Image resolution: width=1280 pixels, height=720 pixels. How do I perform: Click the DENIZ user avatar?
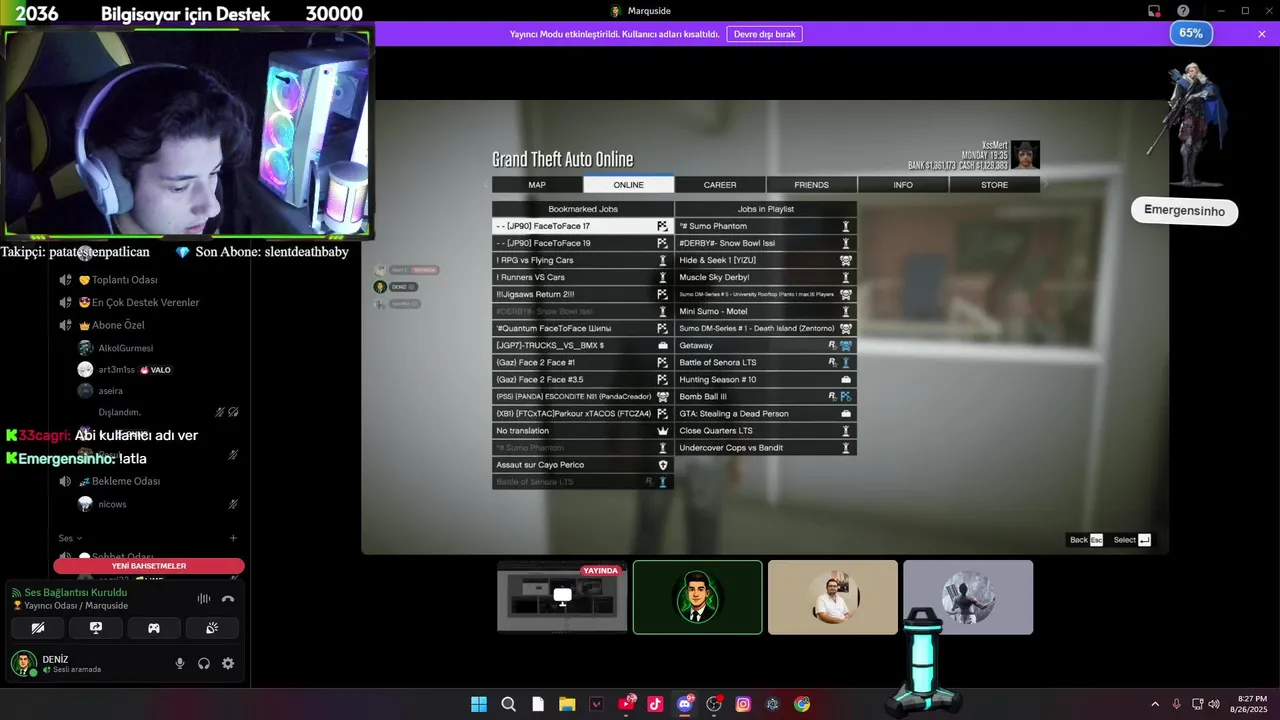coord(23,663)
